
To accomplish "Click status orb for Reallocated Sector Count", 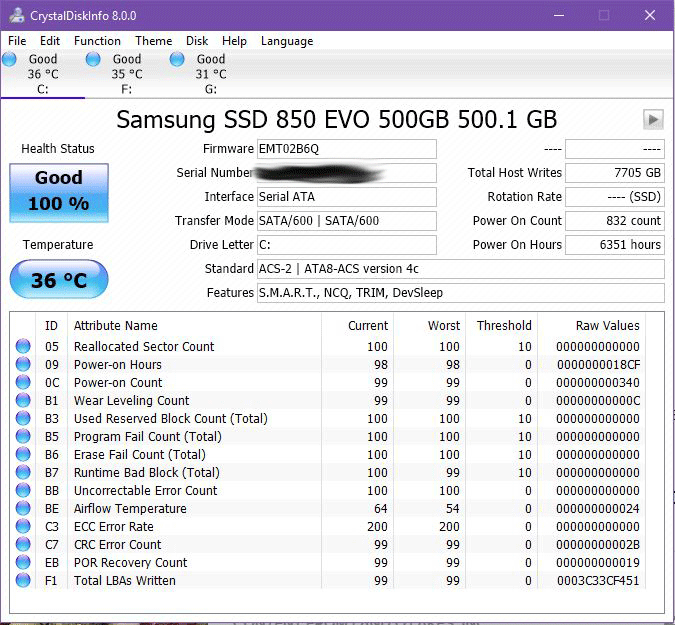I will (x=23, y=346).
